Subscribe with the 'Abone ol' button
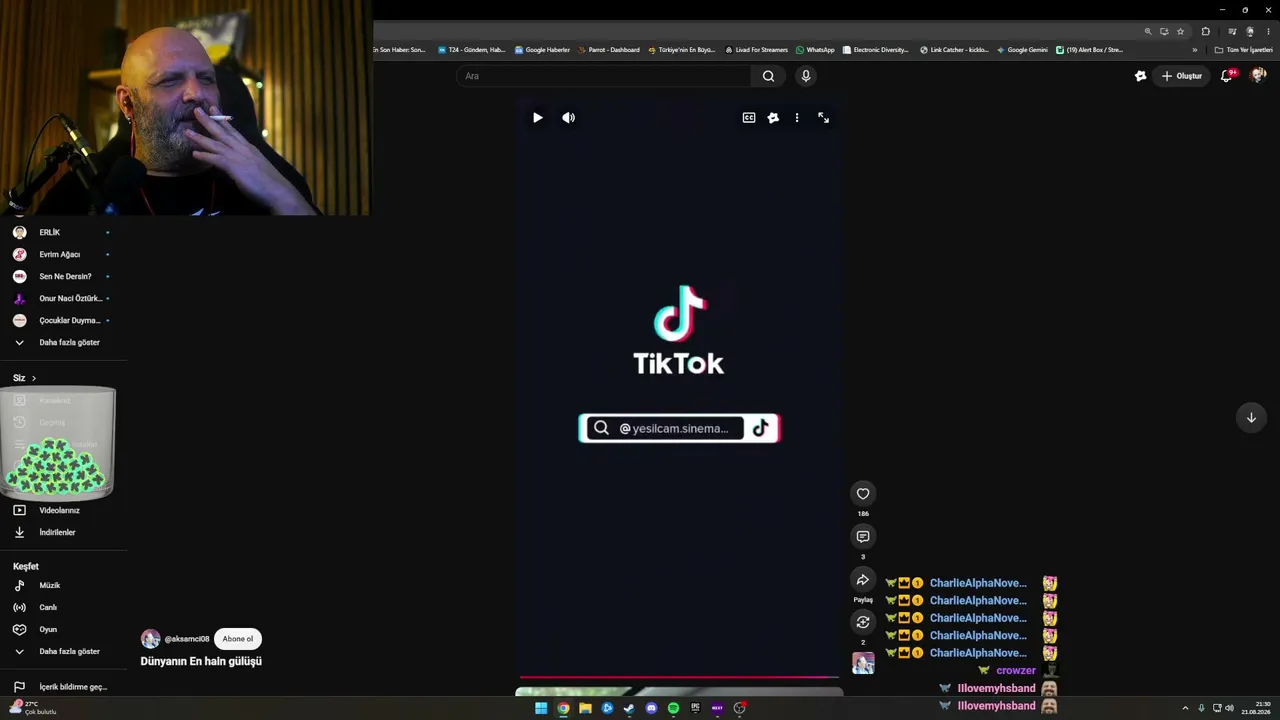Image resolution: width=1280 pixels, height=720 pixels. [238, 639]
